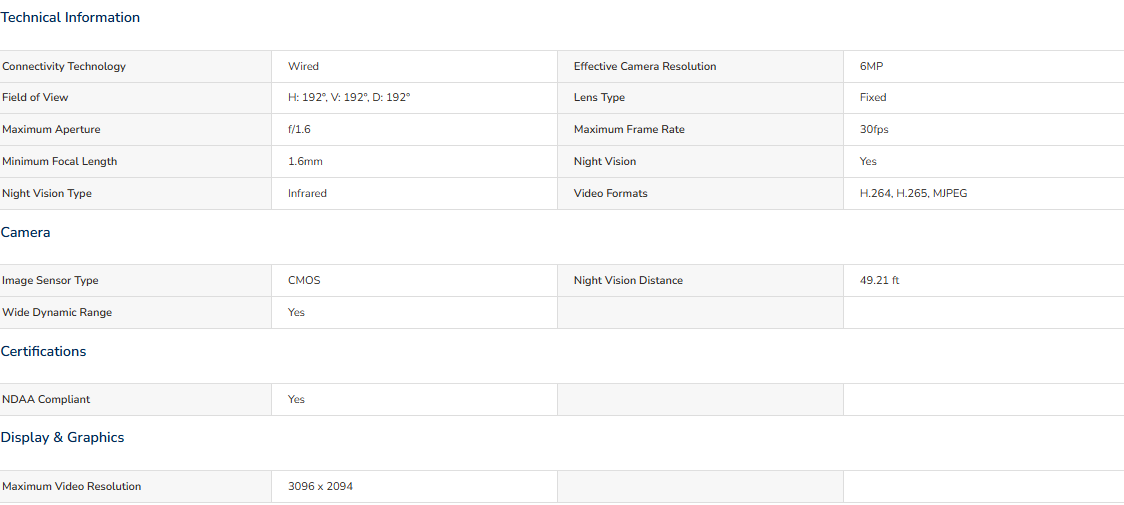Click the Certifications section heading
This screenshot has width=1124, height=505.
[x=43, y=351]
